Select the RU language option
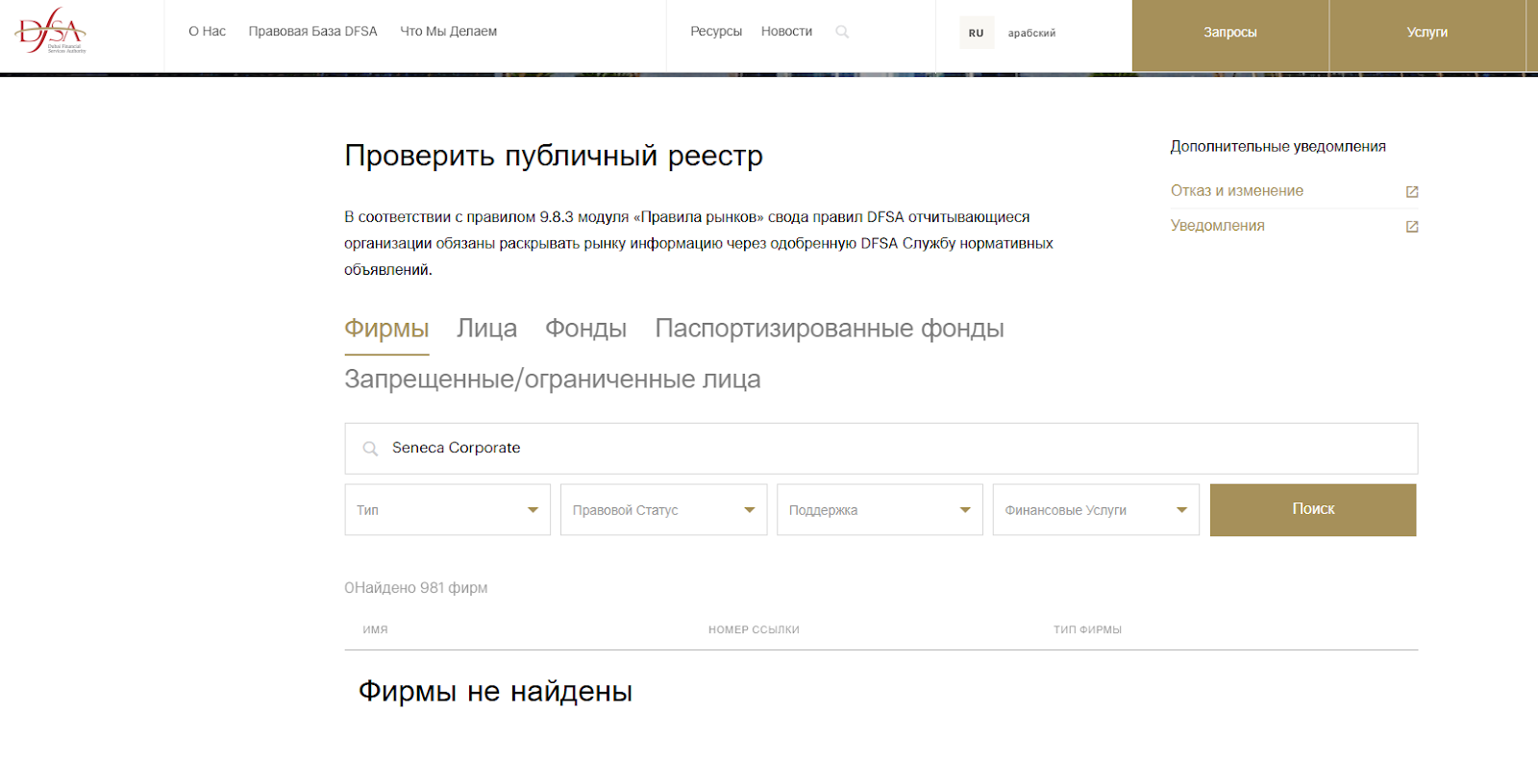Screen dimensions: 1538x784 pos(977,33)
